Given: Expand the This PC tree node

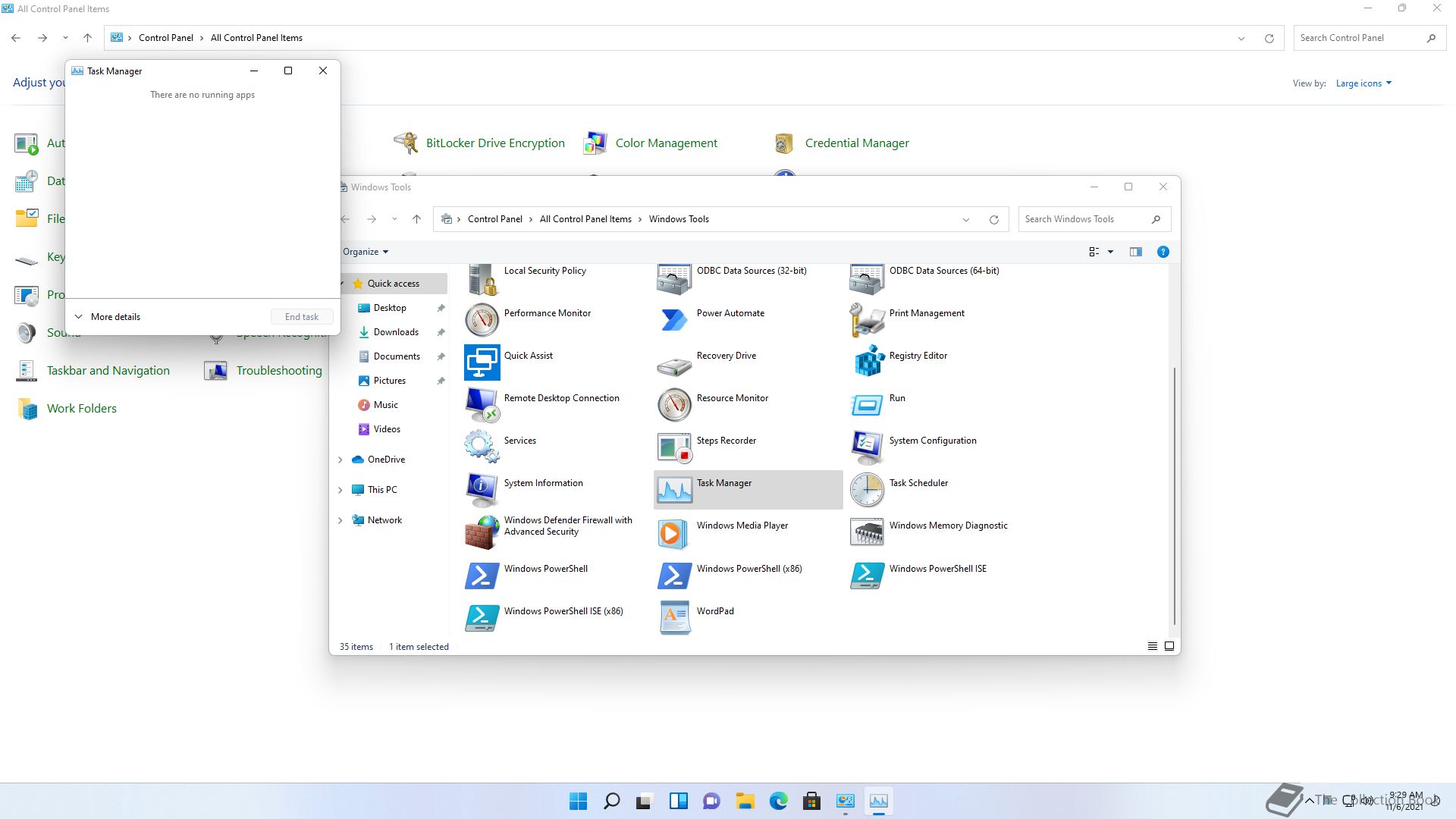Looking at the screenshot, I should [x=340, y=490].
